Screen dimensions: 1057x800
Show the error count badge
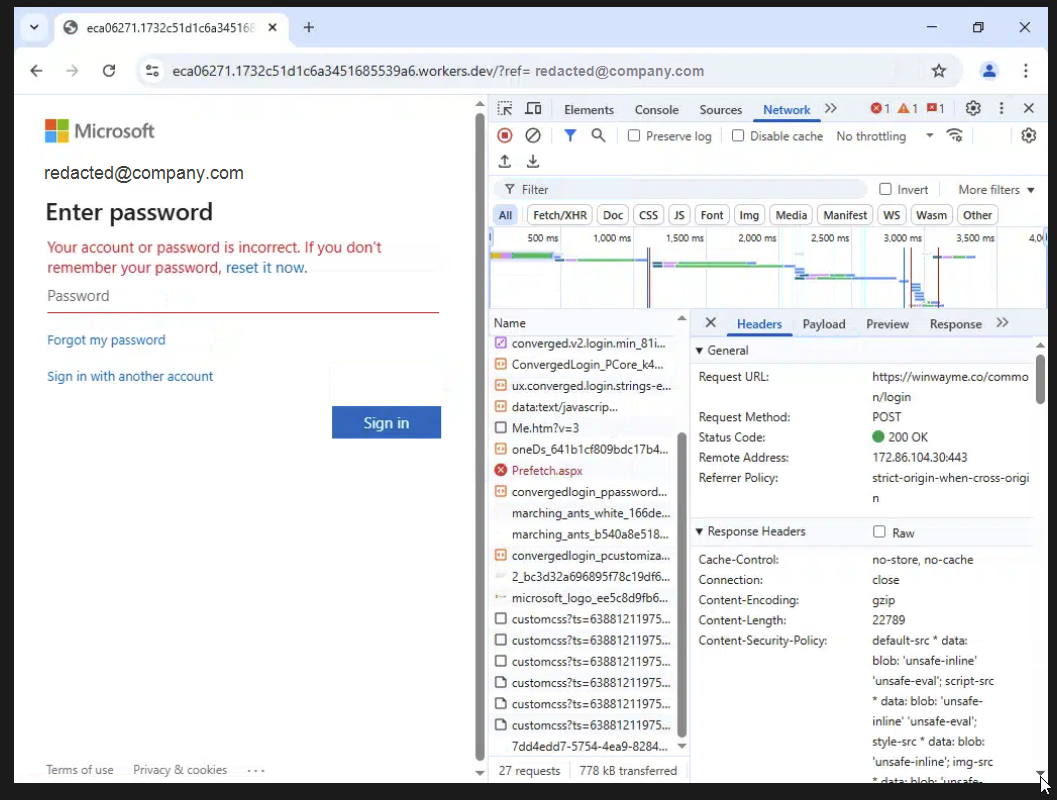coord(880,109)
